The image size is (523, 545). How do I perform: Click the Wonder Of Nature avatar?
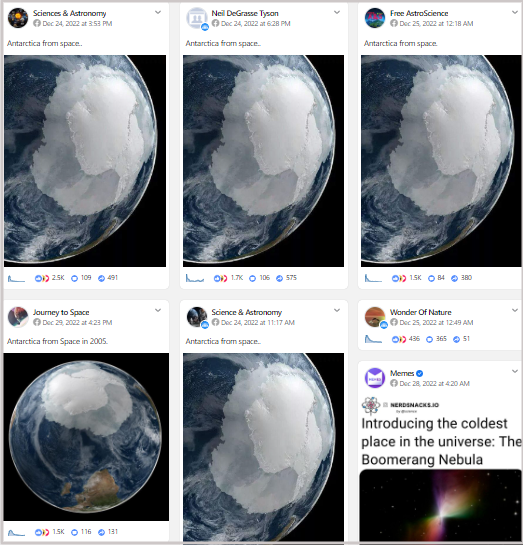[375, 317]
